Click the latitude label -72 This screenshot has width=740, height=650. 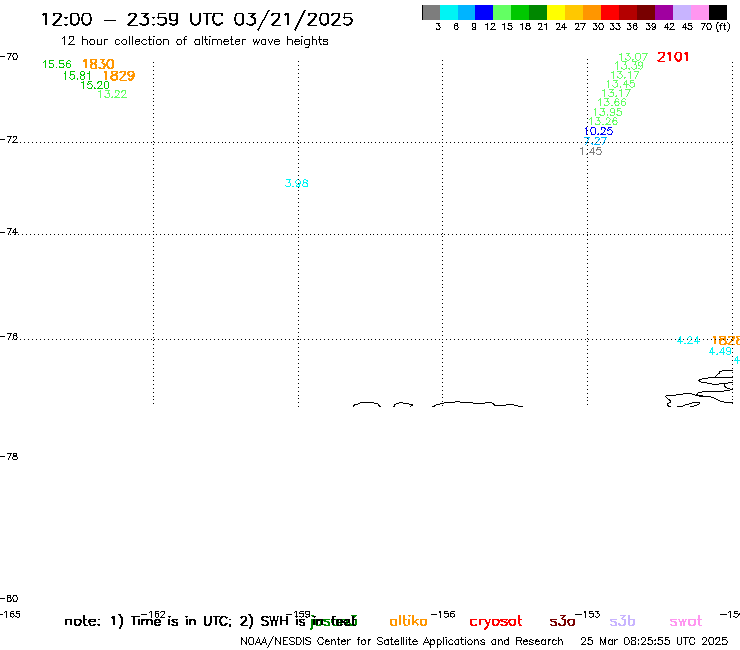9,140
